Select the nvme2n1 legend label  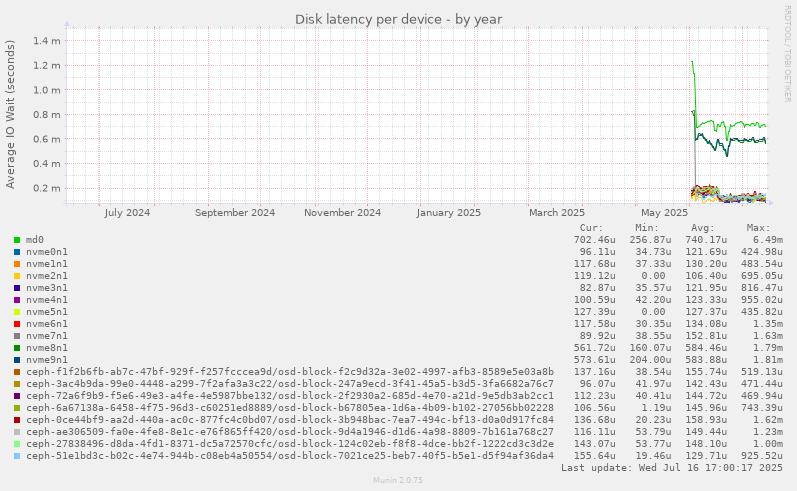(x=47, y=276)
